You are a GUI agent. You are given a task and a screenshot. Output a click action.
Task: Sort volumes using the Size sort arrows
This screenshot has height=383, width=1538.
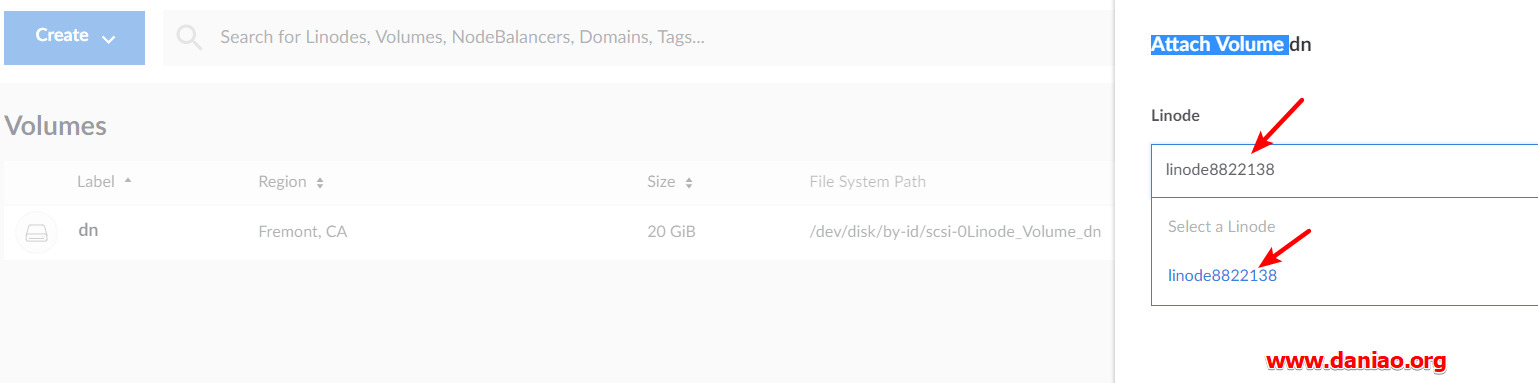click(x=688, y=183)
